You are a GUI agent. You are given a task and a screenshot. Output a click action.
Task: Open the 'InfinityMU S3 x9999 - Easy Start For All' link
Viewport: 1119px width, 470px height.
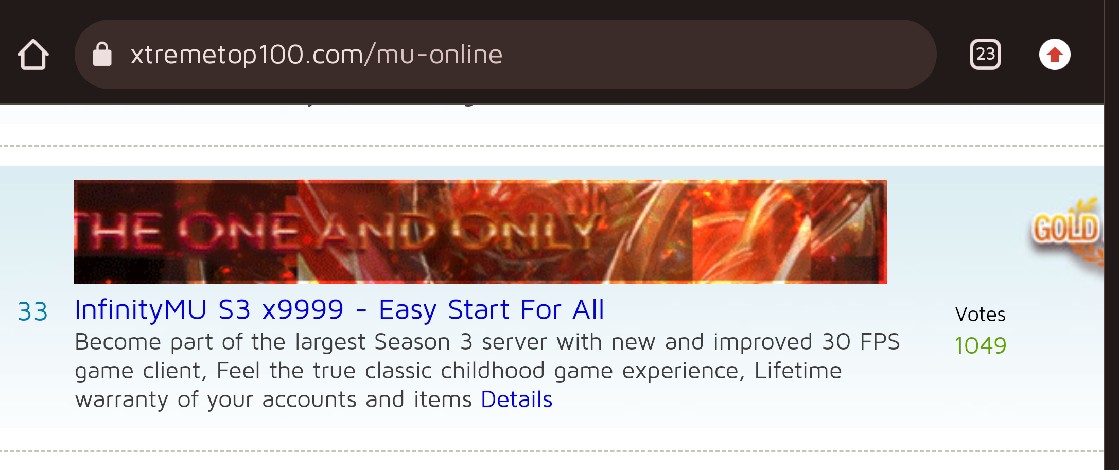click(x=339, y=310)
